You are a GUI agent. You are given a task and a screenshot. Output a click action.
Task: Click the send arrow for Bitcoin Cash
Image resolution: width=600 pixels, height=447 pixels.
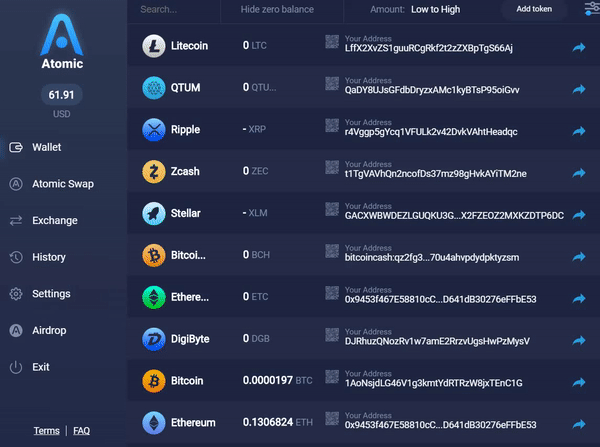579,256
